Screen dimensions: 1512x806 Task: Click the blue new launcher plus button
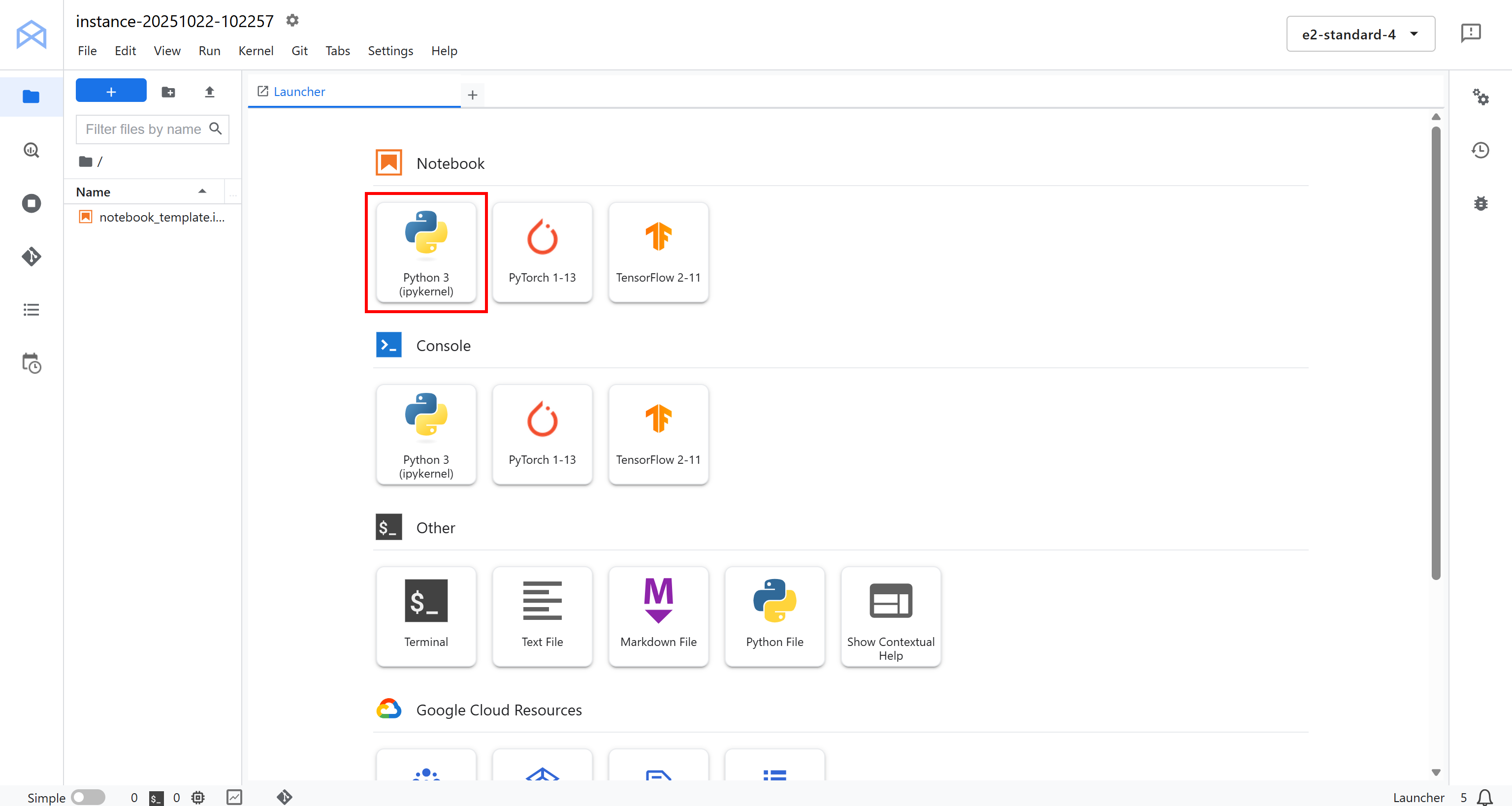[x=111, y=92]
